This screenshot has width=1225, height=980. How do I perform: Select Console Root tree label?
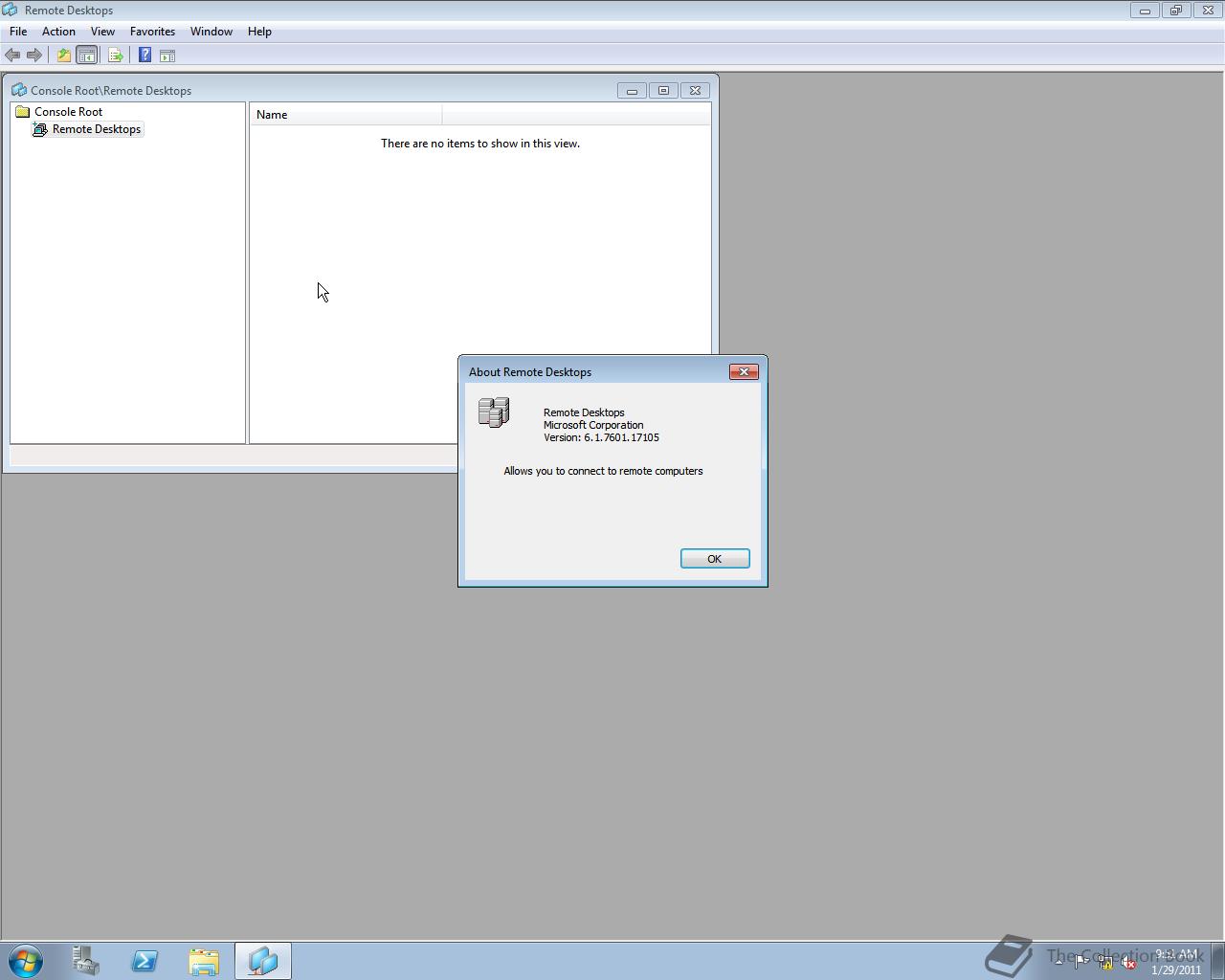point(68,112)
